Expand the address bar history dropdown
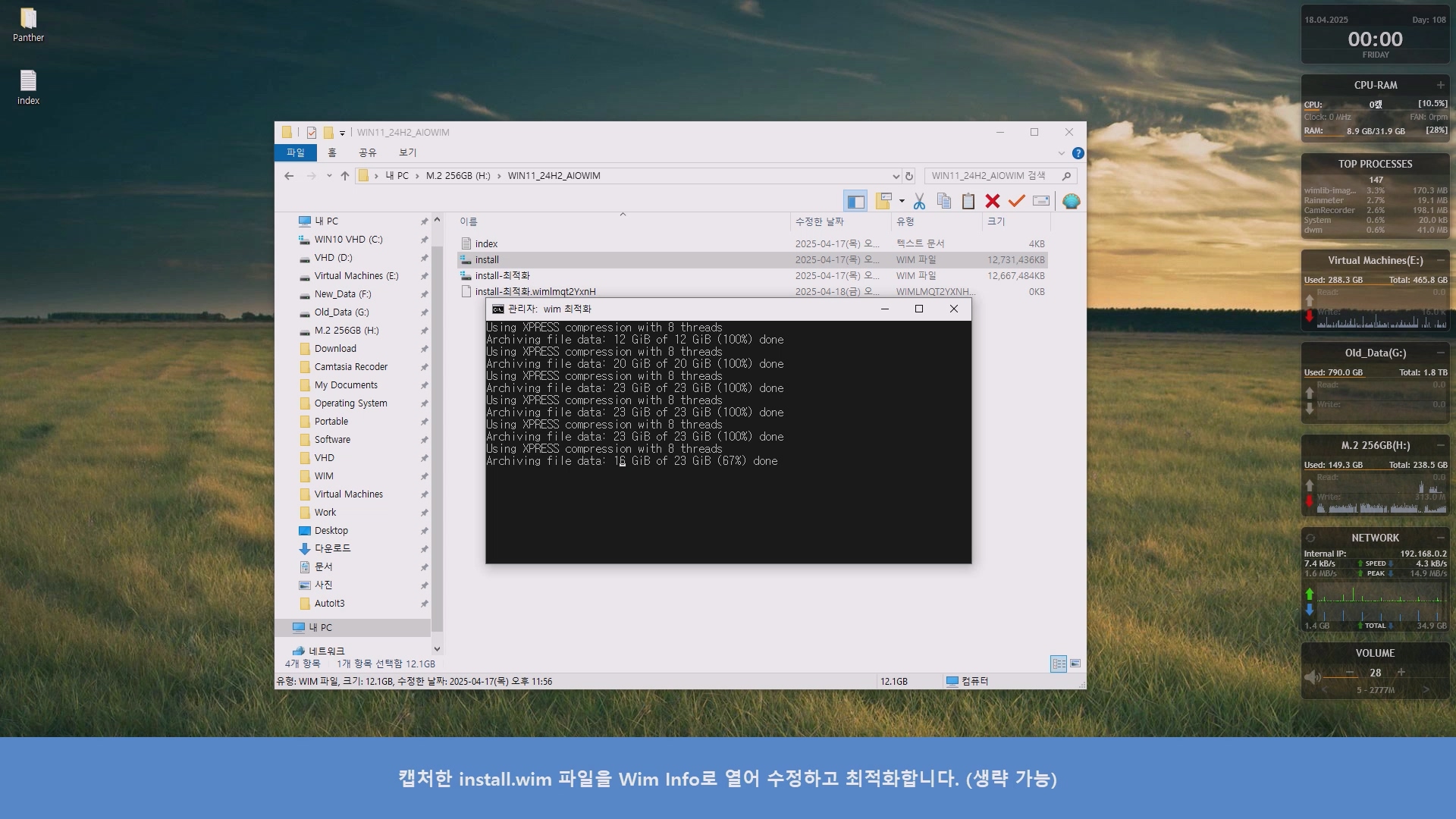 pos(896,176)
